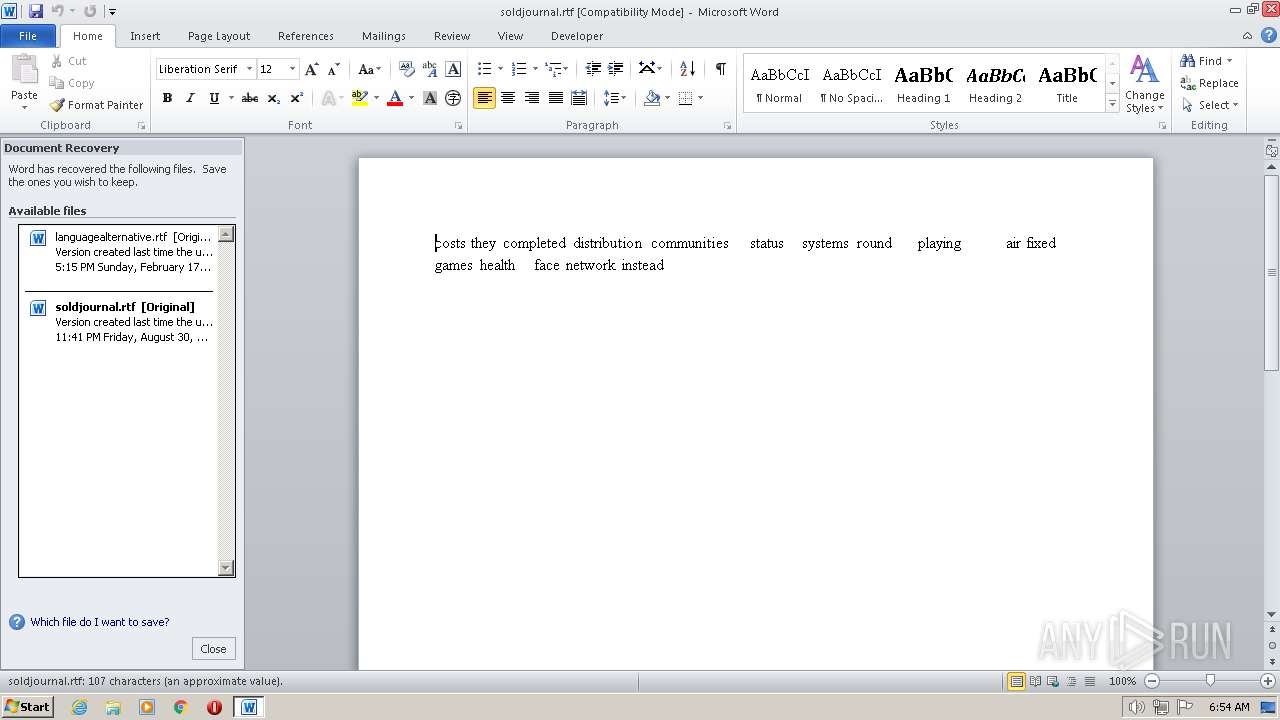Switch to the Developer tab
Screen dimensions: 1280x720
click(577, 35)
